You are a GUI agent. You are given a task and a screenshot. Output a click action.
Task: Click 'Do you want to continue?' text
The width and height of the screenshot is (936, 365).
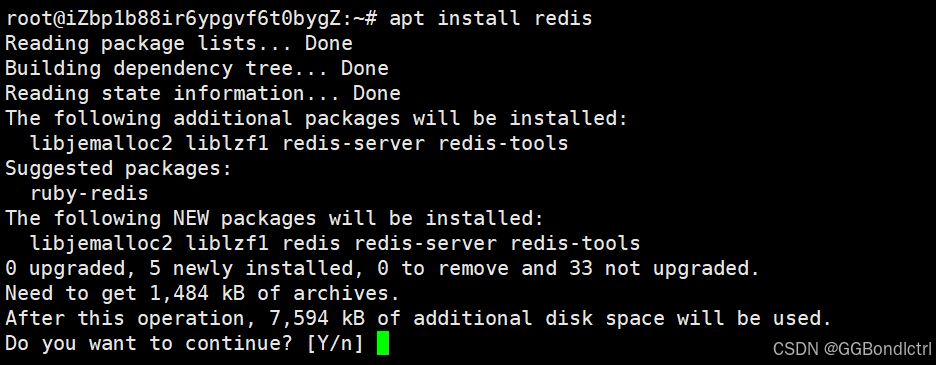tap(149, 343)
